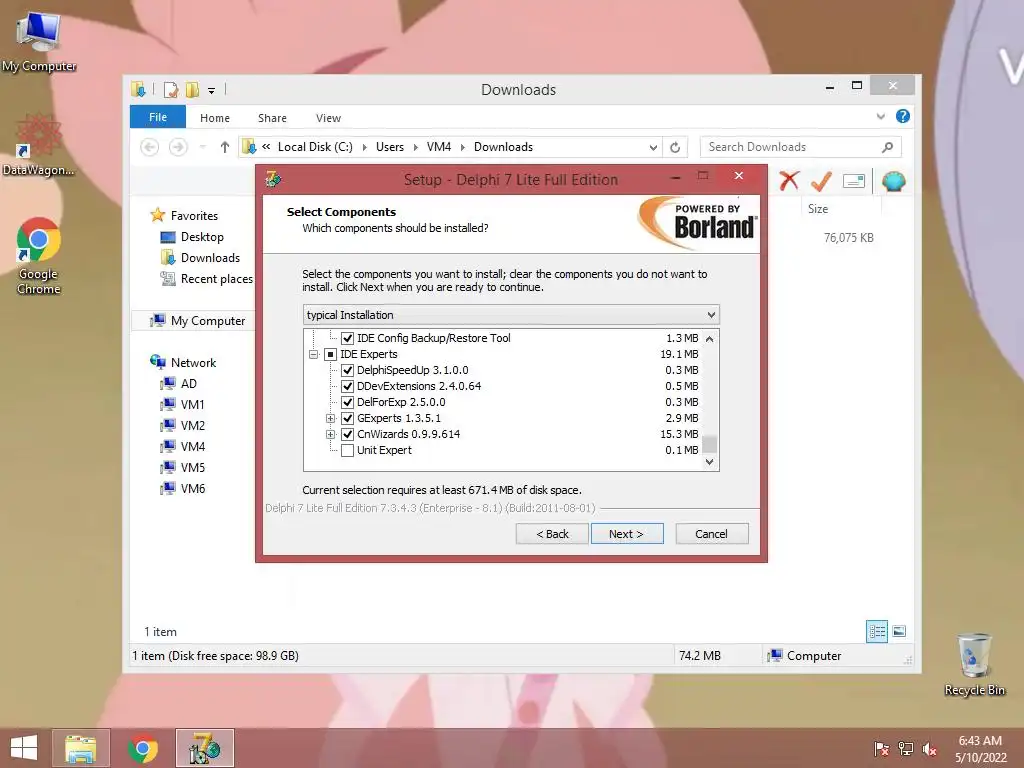Select Delphi 7 setup taskbar icon
Viewport: 1024px width, 768px height.
click(x=204, y=748)
